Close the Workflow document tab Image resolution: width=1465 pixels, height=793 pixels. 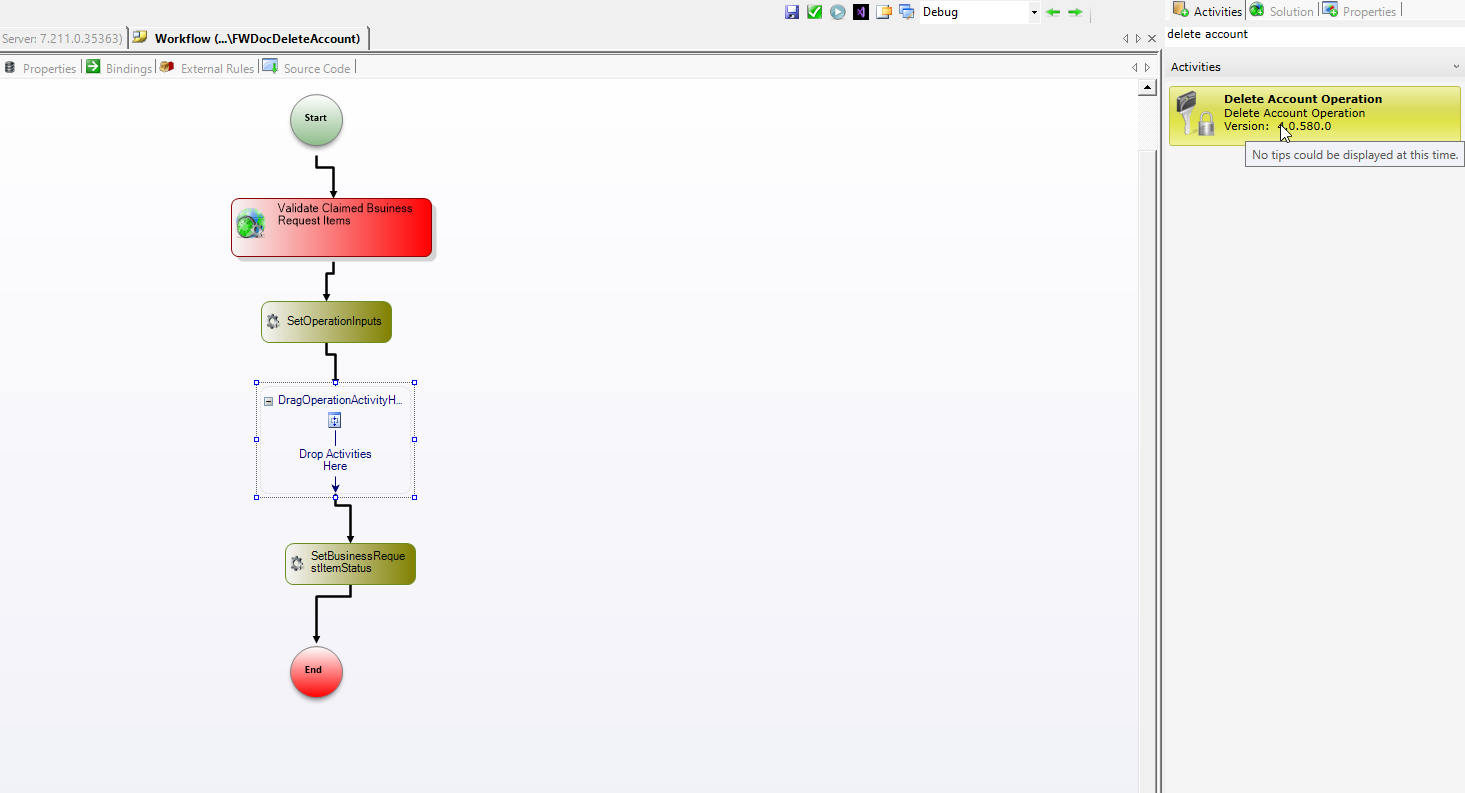(x=1152, y=39)
